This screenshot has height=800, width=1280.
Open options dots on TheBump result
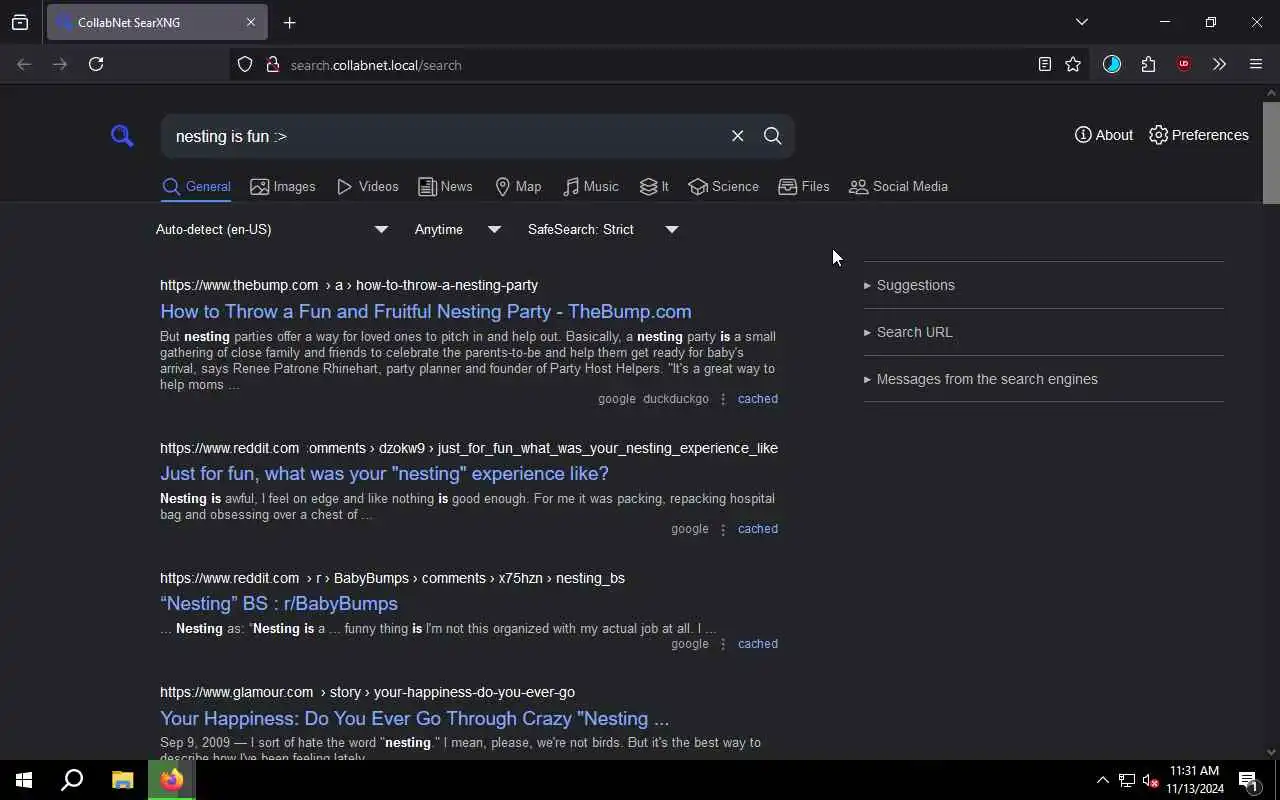point(723,399)
